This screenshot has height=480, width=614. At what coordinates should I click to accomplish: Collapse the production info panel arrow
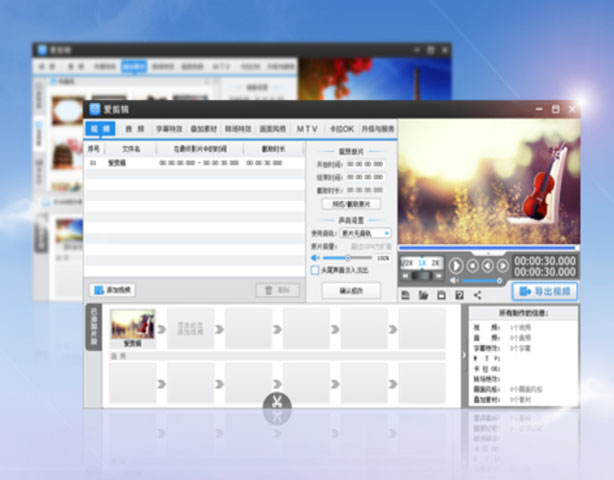click(x=464, y=355)
